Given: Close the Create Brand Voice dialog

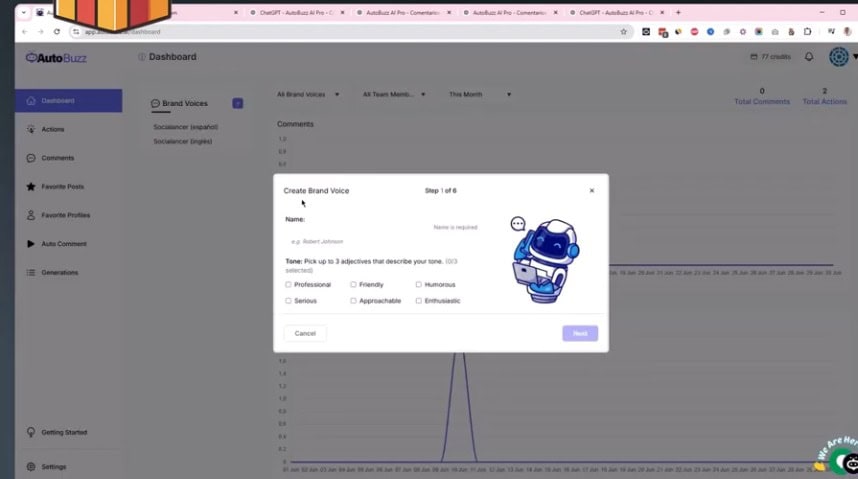Looking at the screenshot, I should tap(592, 191).
